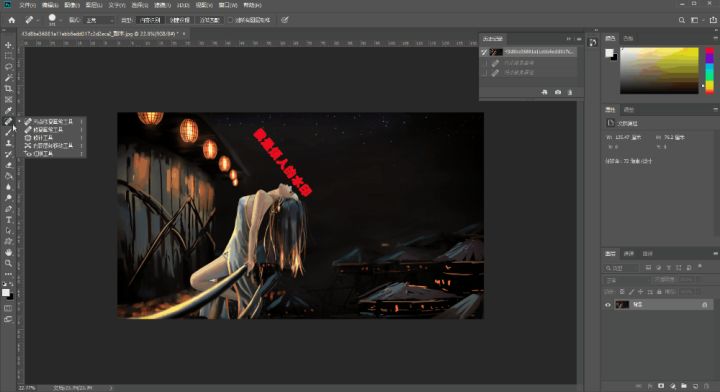Toggle lock transparent pixels in Layers panel

click(x=622, y=291)
